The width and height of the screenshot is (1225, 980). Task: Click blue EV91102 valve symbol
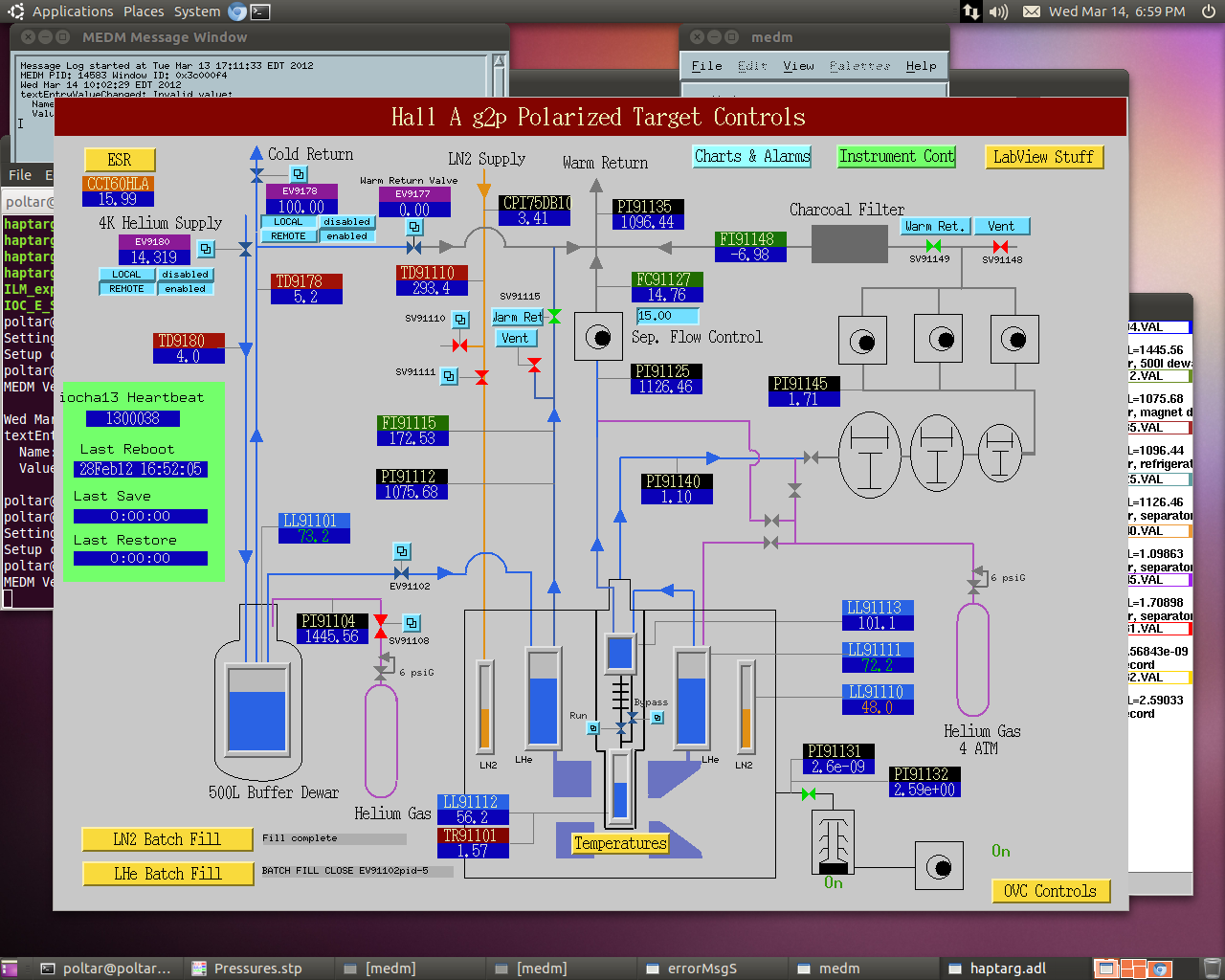tap(401, 573)
